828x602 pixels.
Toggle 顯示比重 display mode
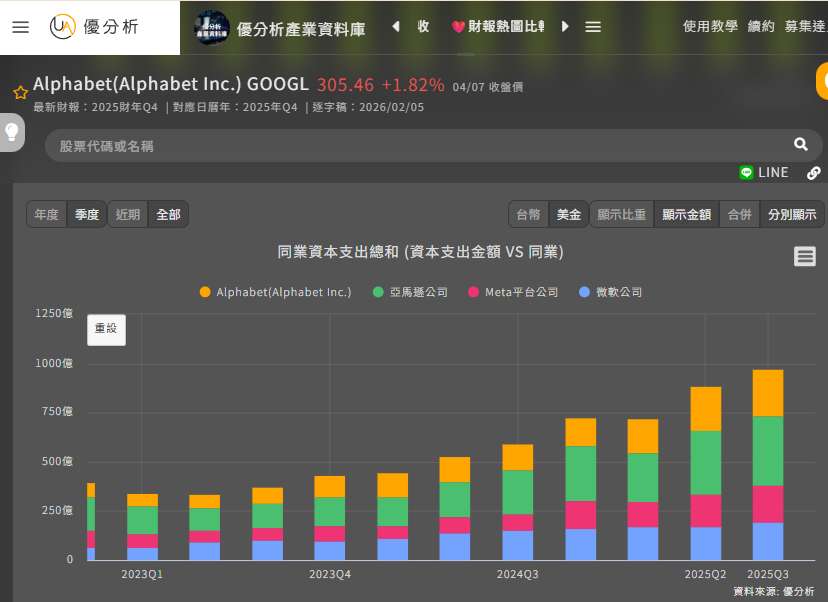621,214
